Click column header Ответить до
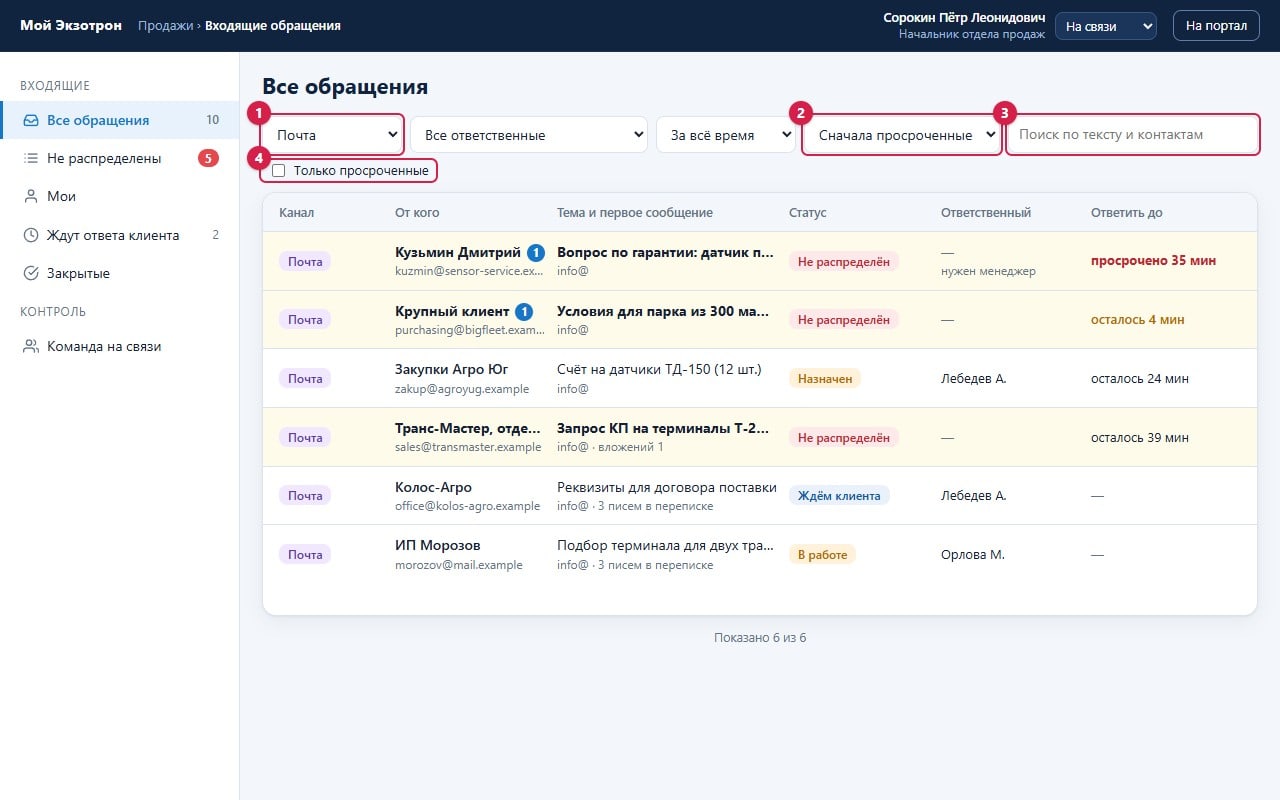Screen dimensions: 1280x800 1127,213
